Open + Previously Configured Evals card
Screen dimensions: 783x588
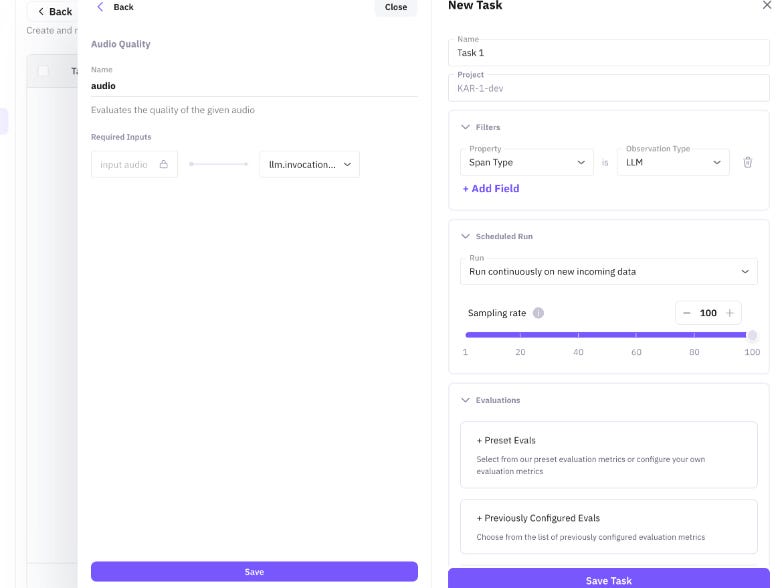click(609, 527)
